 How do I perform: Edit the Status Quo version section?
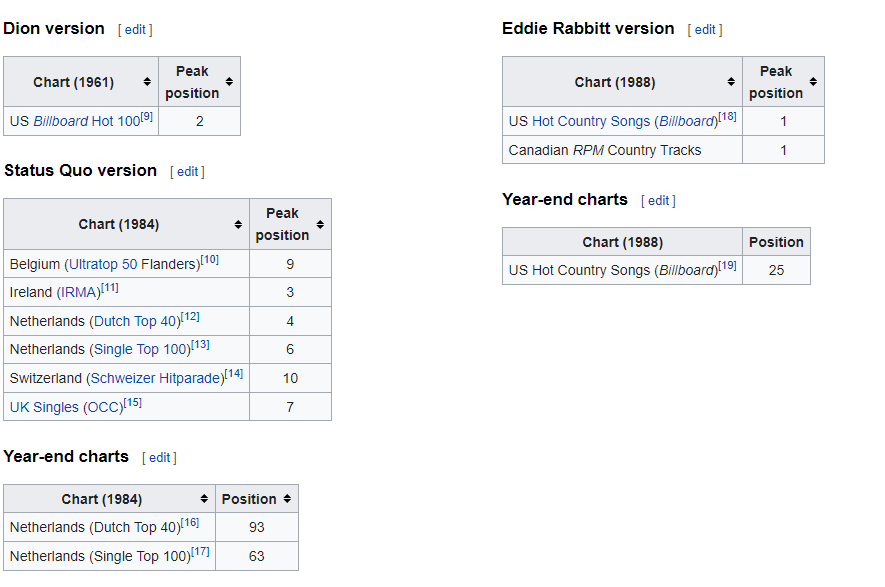click(x=187, y=172)
